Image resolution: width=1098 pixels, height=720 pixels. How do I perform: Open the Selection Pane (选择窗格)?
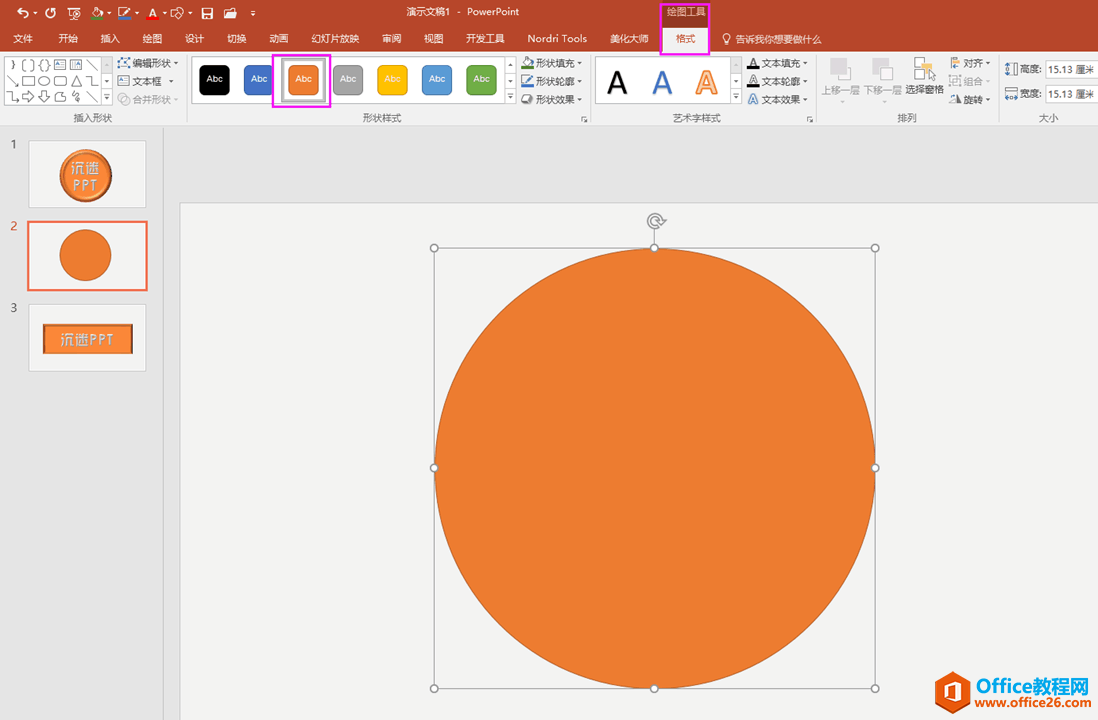[x=925, y=76]
